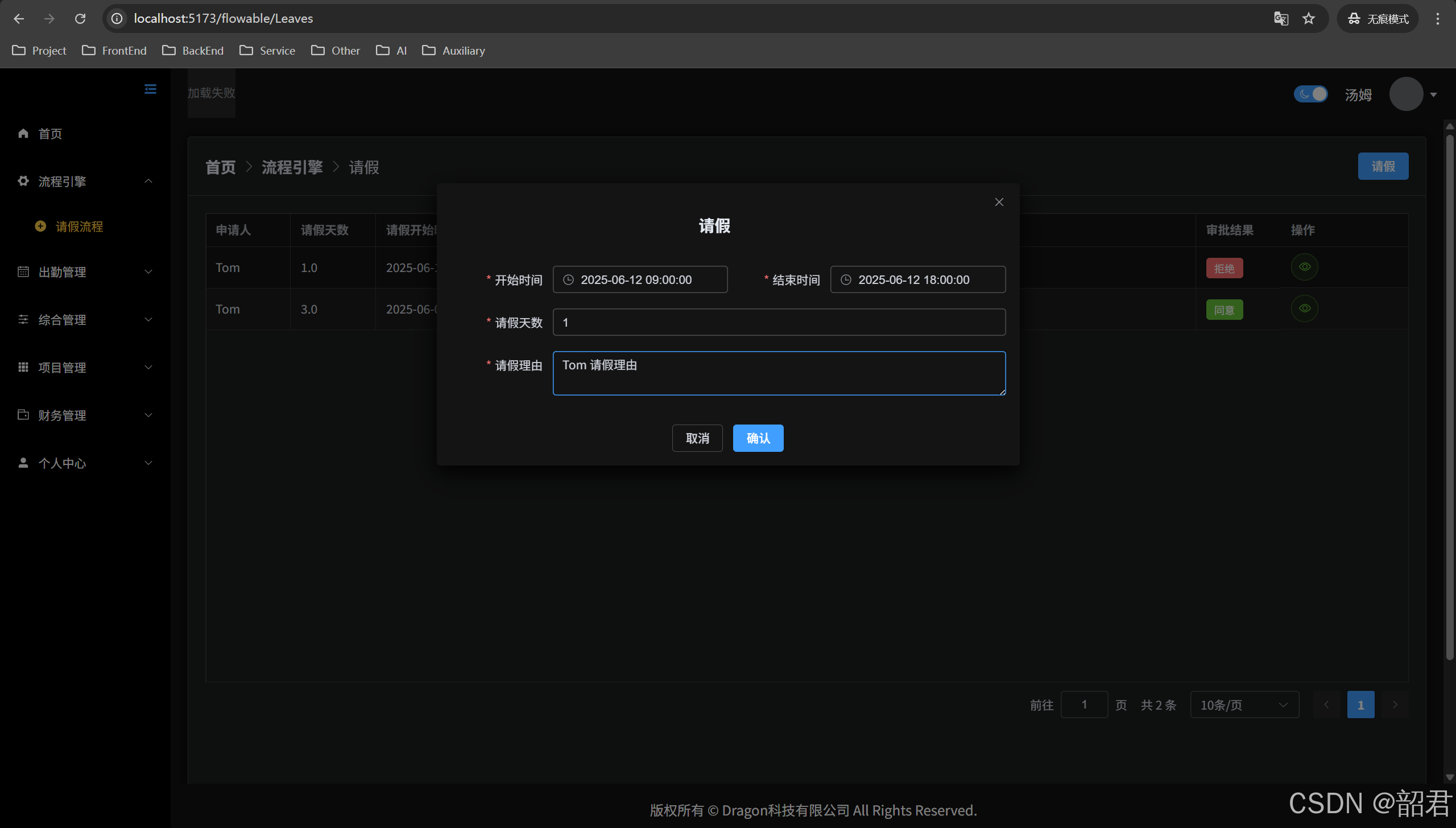Viewport: 1456px width, 828px height.
Task: Select the 请假流程 menu item
Action: (79, 226)
